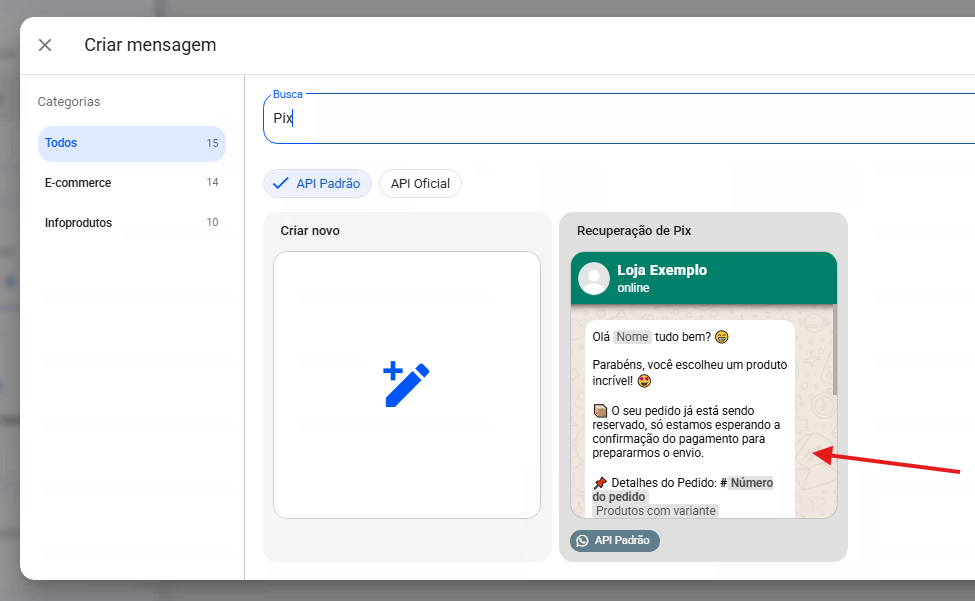This screenshot has width=975, height=601.
Task: Close the Criar mensagem dialog
Action: click(x=45, y=45)
